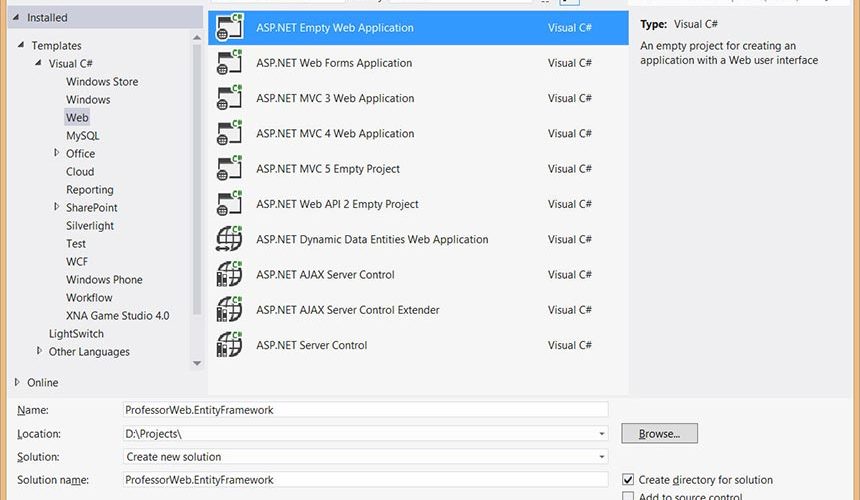Viewport: 860px width, 500px height.
Task: Open the Location path dropdown
Action: click(x=601, y=434)
